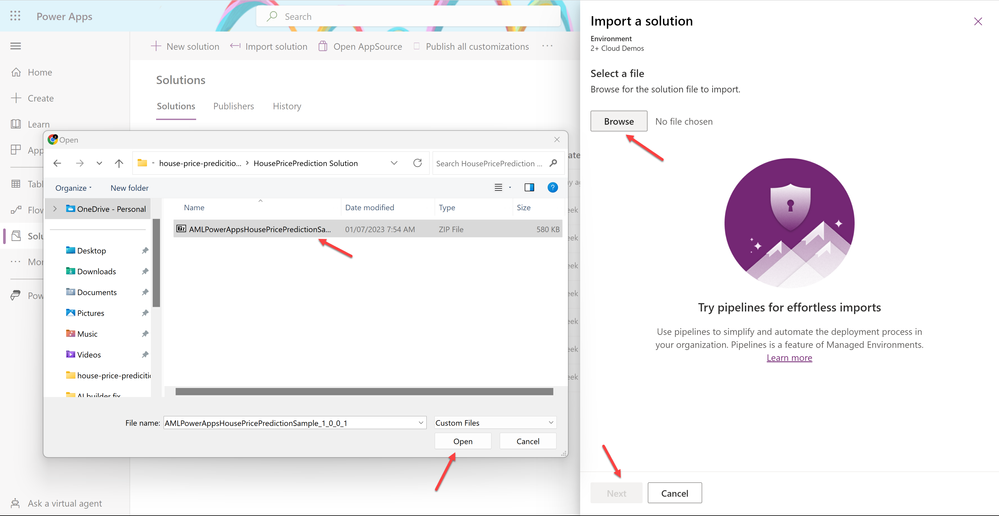This screenshot has width=999, height=516.
Task: Click Open in the file dialog
Action: tap(463, 441)
